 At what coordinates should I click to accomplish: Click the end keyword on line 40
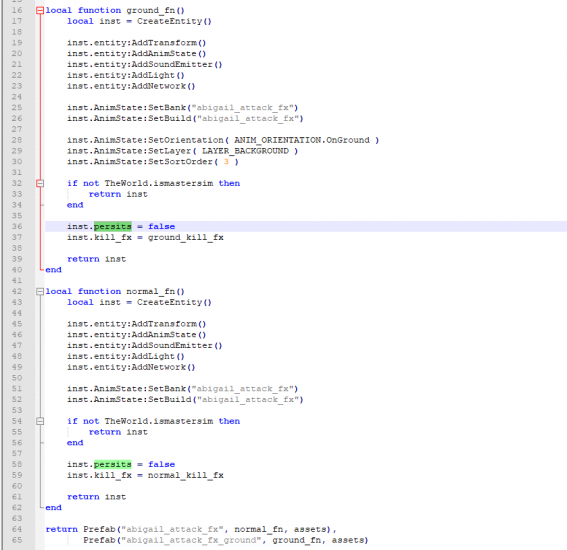54,270
